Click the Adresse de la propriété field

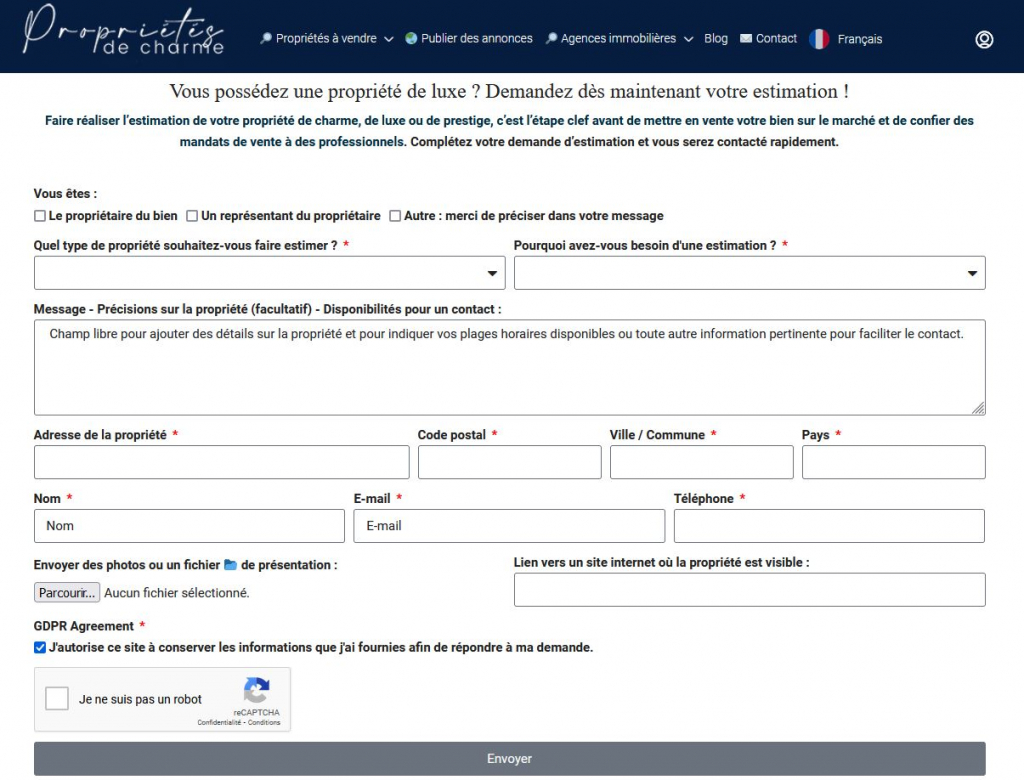pyautogui.click(x=221, y=462)
